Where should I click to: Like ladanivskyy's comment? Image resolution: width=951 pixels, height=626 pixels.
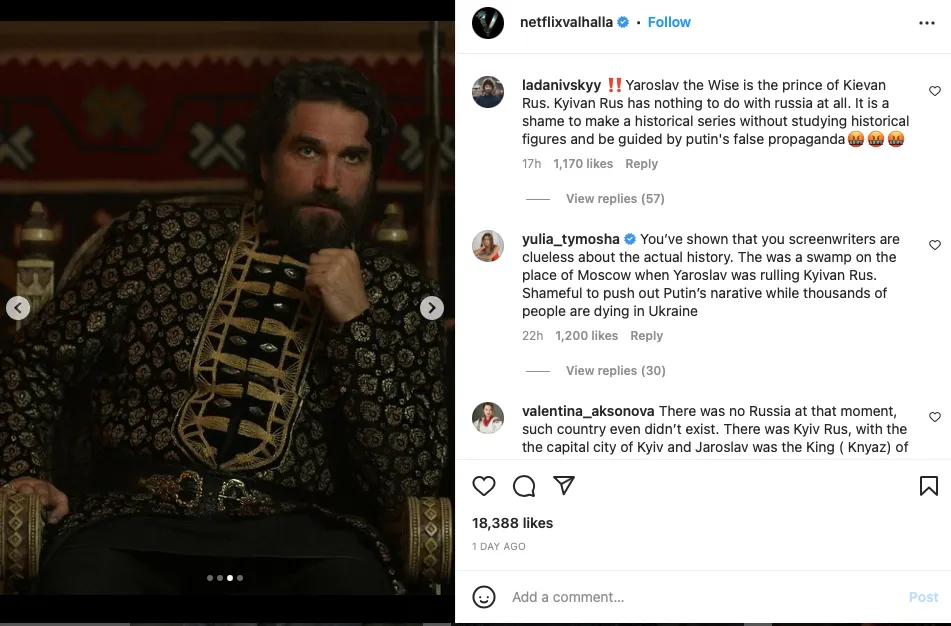[x=935, y=91]
